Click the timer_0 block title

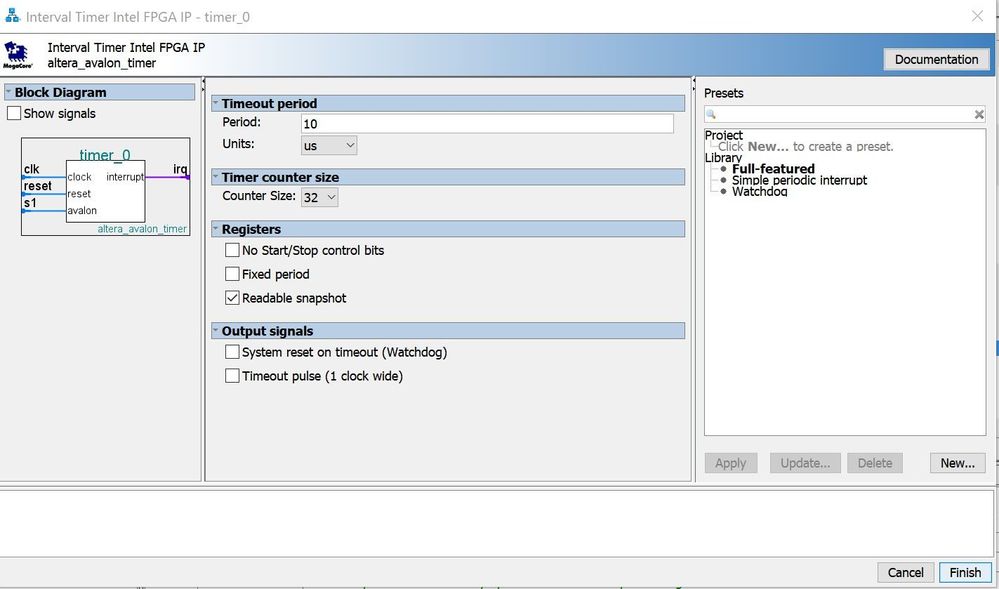105,154
